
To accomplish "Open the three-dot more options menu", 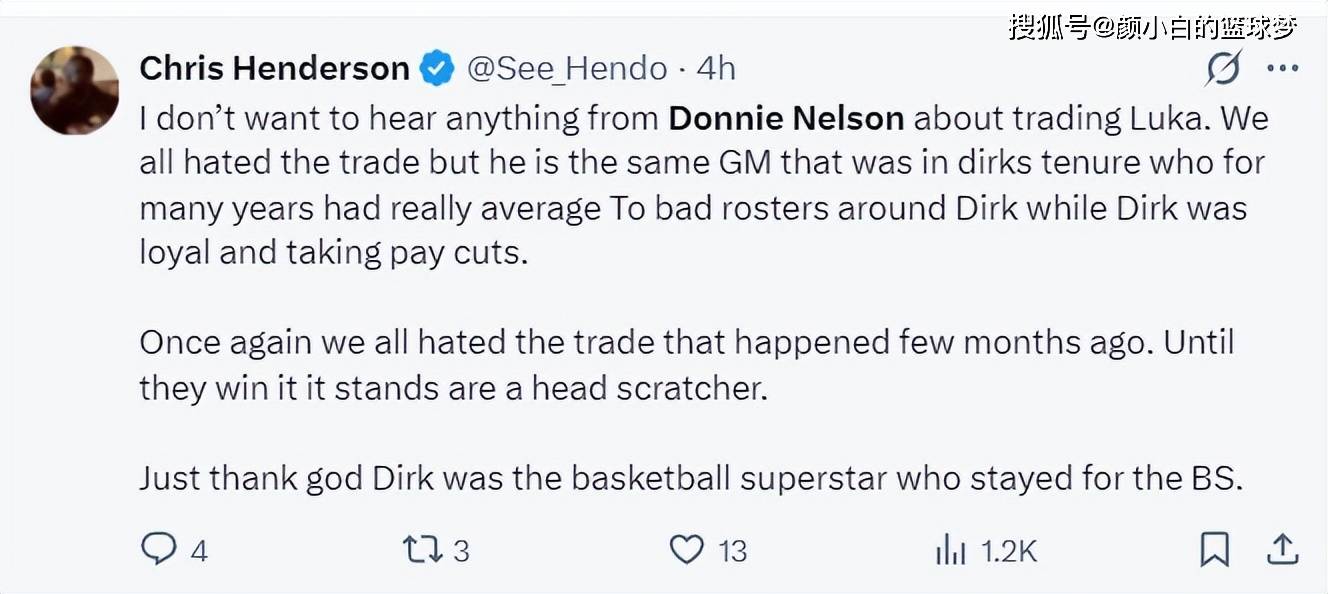I will click(x=1282, y=69).
